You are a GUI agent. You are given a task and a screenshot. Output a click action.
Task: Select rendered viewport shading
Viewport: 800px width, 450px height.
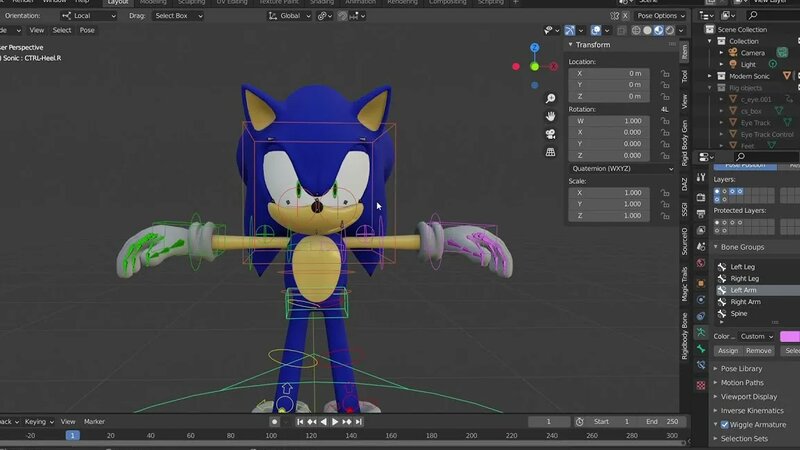670,31
